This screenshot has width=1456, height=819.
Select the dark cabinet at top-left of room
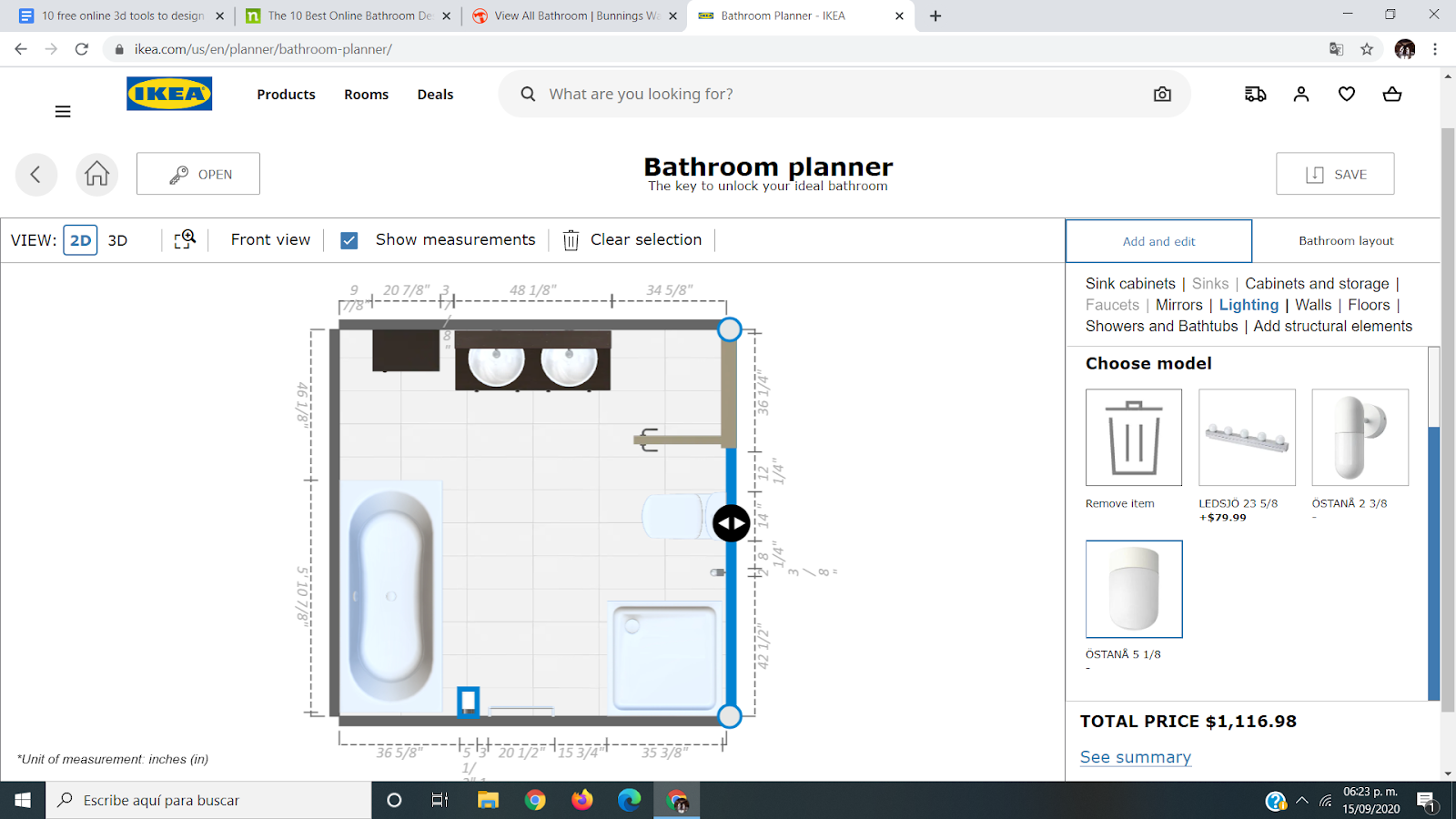pos(406,350)
